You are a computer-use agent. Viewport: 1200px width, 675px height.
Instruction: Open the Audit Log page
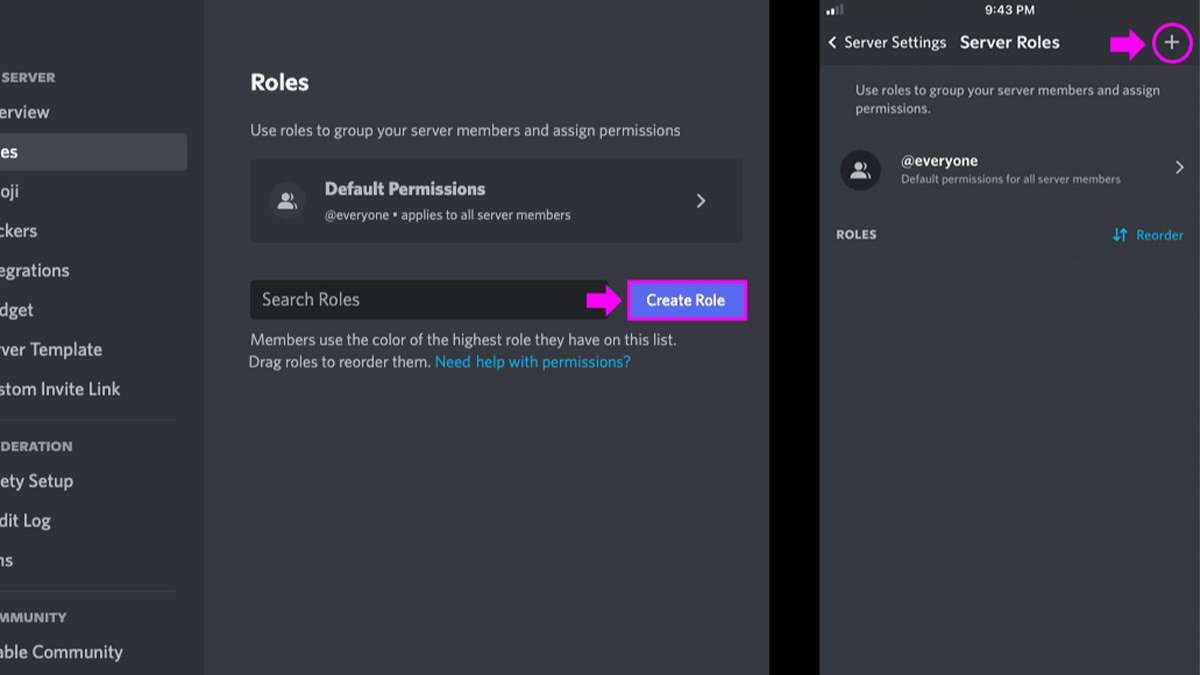point(27,520)
